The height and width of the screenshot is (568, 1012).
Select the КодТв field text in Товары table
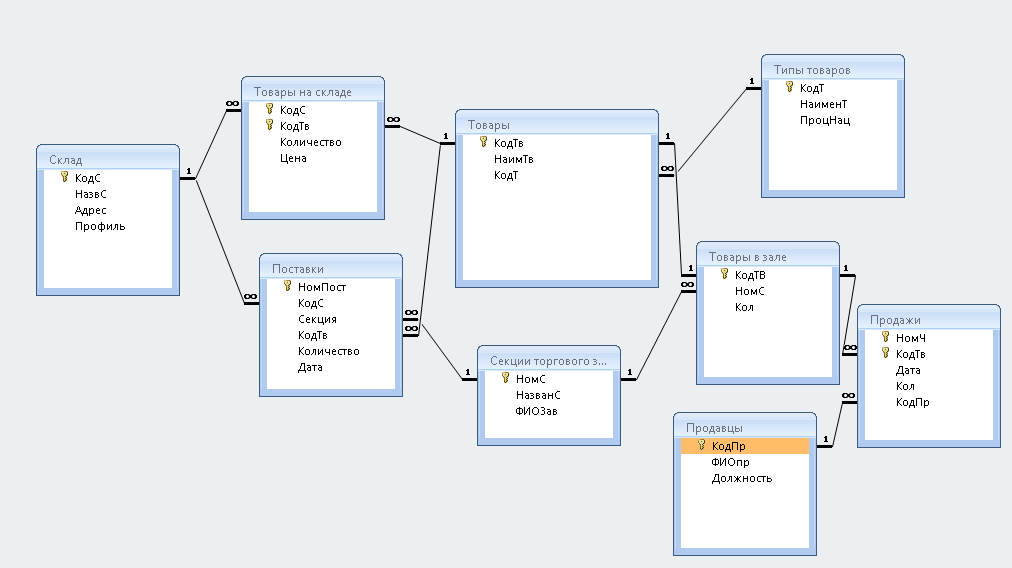[509, 143]
